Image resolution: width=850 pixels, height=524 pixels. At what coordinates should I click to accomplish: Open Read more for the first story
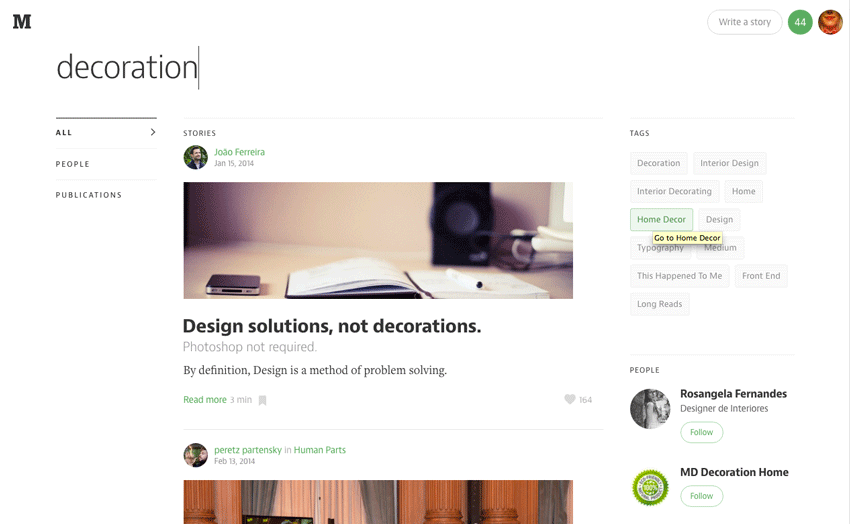[x=205, y=400]
